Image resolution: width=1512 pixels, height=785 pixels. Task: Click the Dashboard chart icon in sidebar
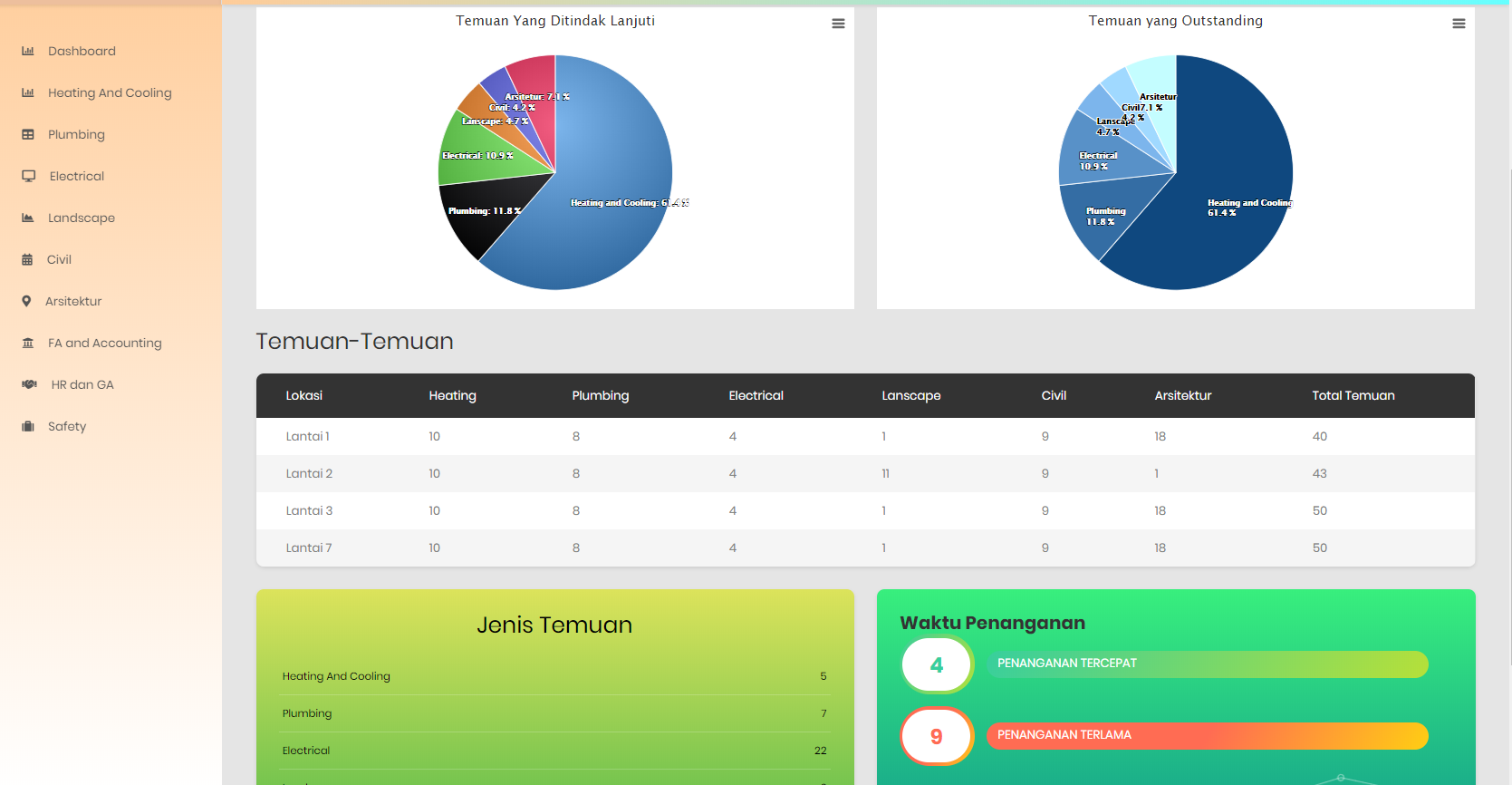point(28,52)
